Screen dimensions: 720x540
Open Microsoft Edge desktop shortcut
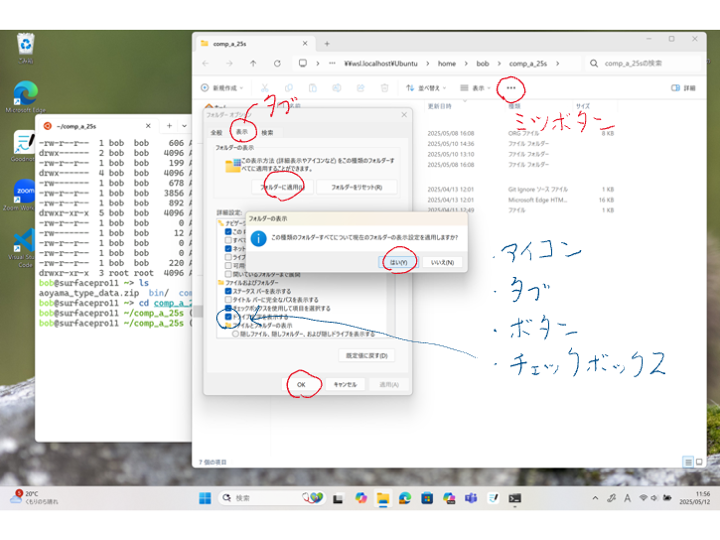[25, 96]
